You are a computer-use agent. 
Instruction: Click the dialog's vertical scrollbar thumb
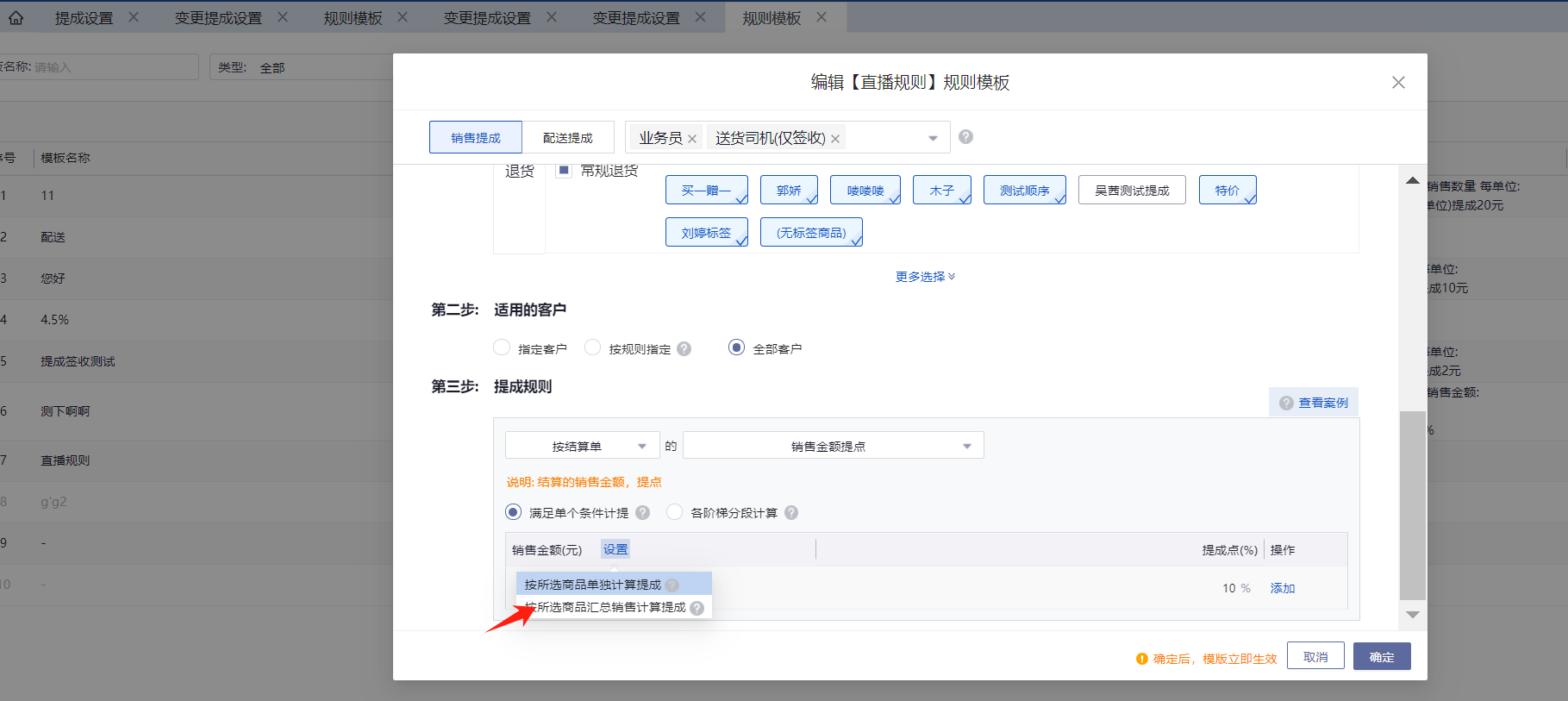[1412, 504]
